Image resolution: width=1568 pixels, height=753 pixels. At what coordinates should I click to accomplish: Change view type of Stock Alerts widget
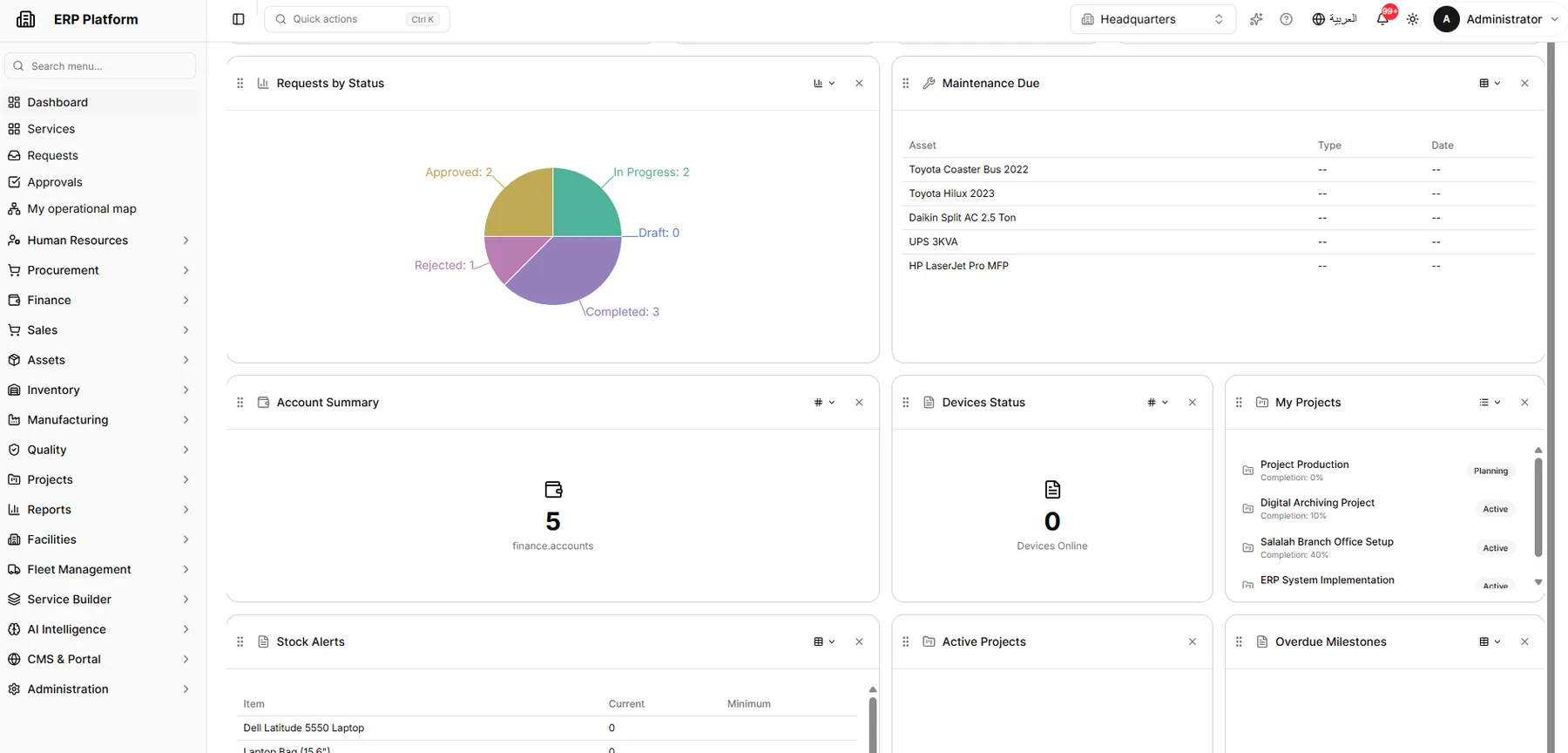pos(824,642)
